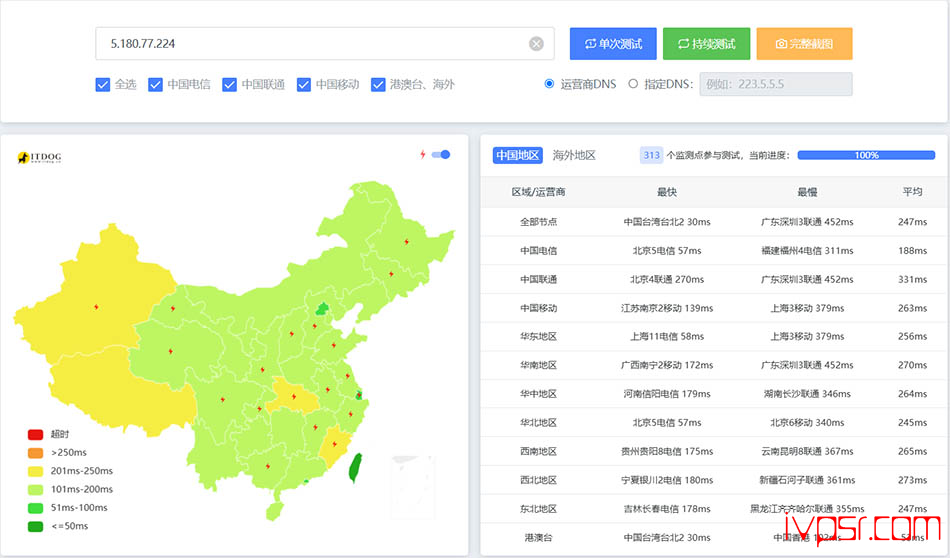This screenshot has width=950, height=558.
Task: Click the 100% progress bar
Action: 866,155
